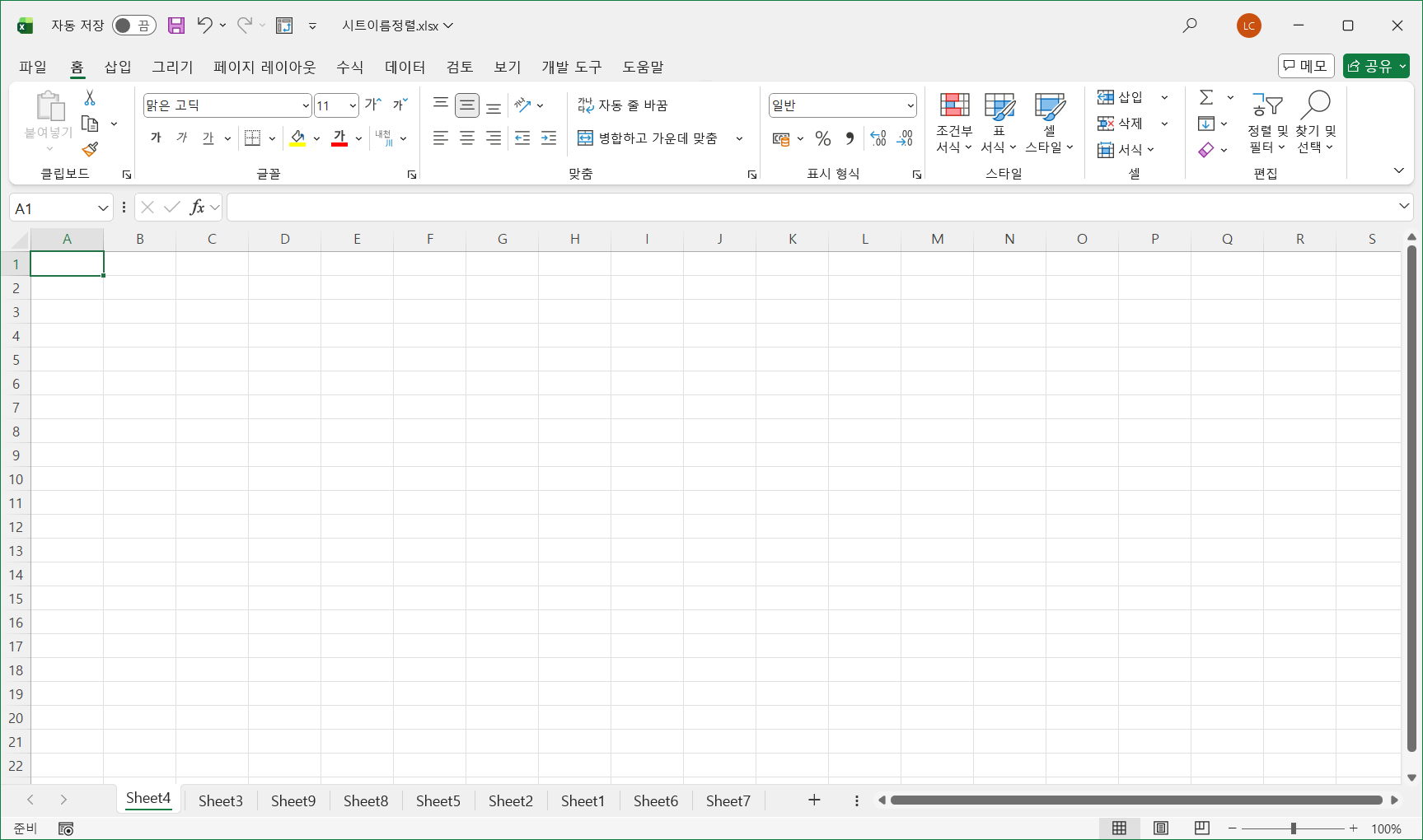Open cell styles (셀 스타일) gallery
Image resolution: width=1423 pixels, height=840 pixels.
(1049, 123)
